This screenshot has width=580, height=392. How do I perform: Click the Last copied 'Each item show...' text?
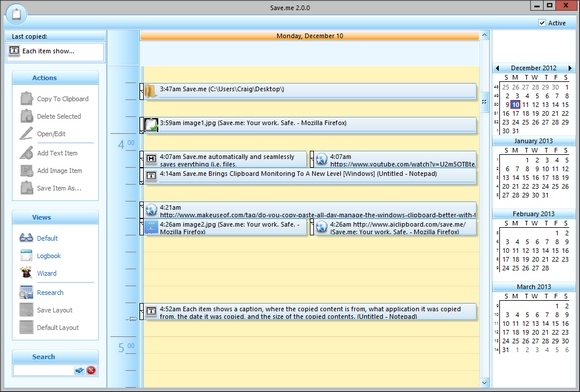[48, 51]
